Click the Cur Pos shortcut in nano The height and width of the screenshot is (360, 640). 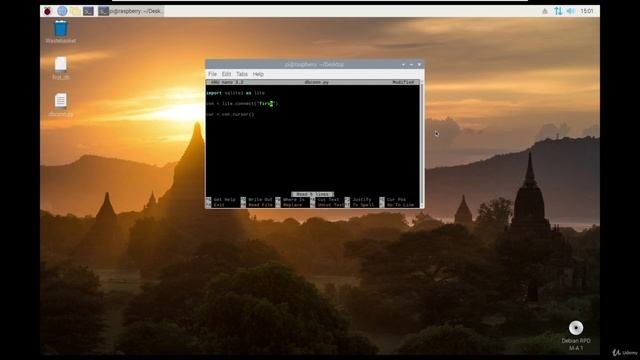pyautogui.click(x=393, y=200)
